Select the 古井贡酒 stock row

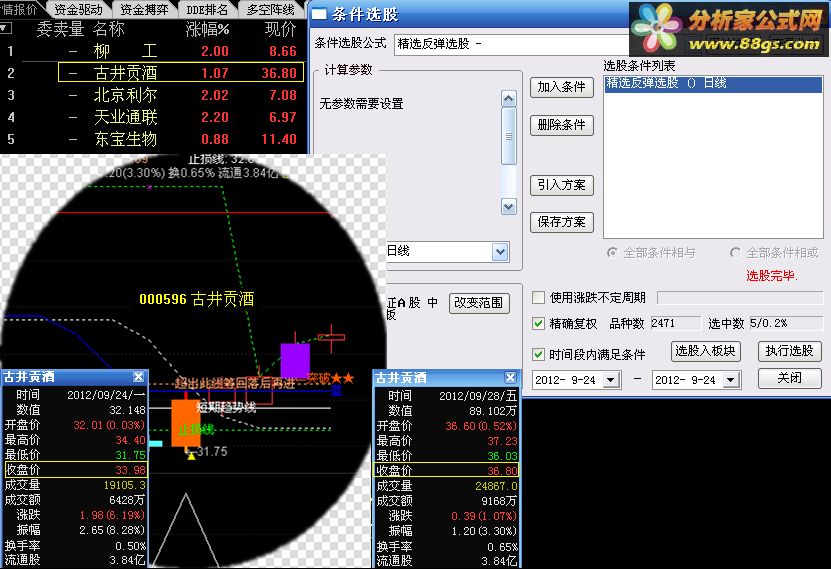(x=180, y=73)
